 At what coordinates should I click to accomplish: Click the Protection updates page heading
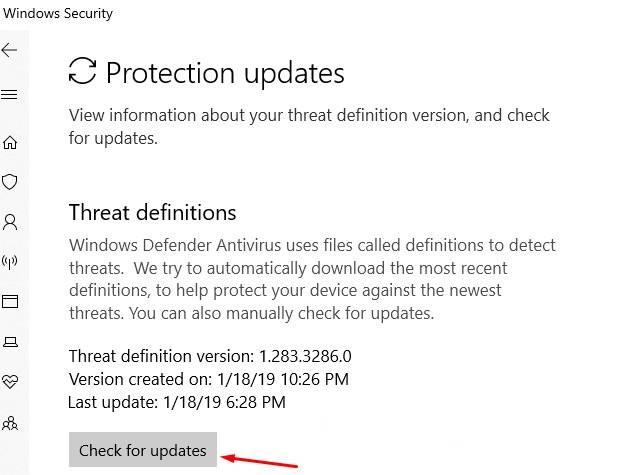click(225, 73)
